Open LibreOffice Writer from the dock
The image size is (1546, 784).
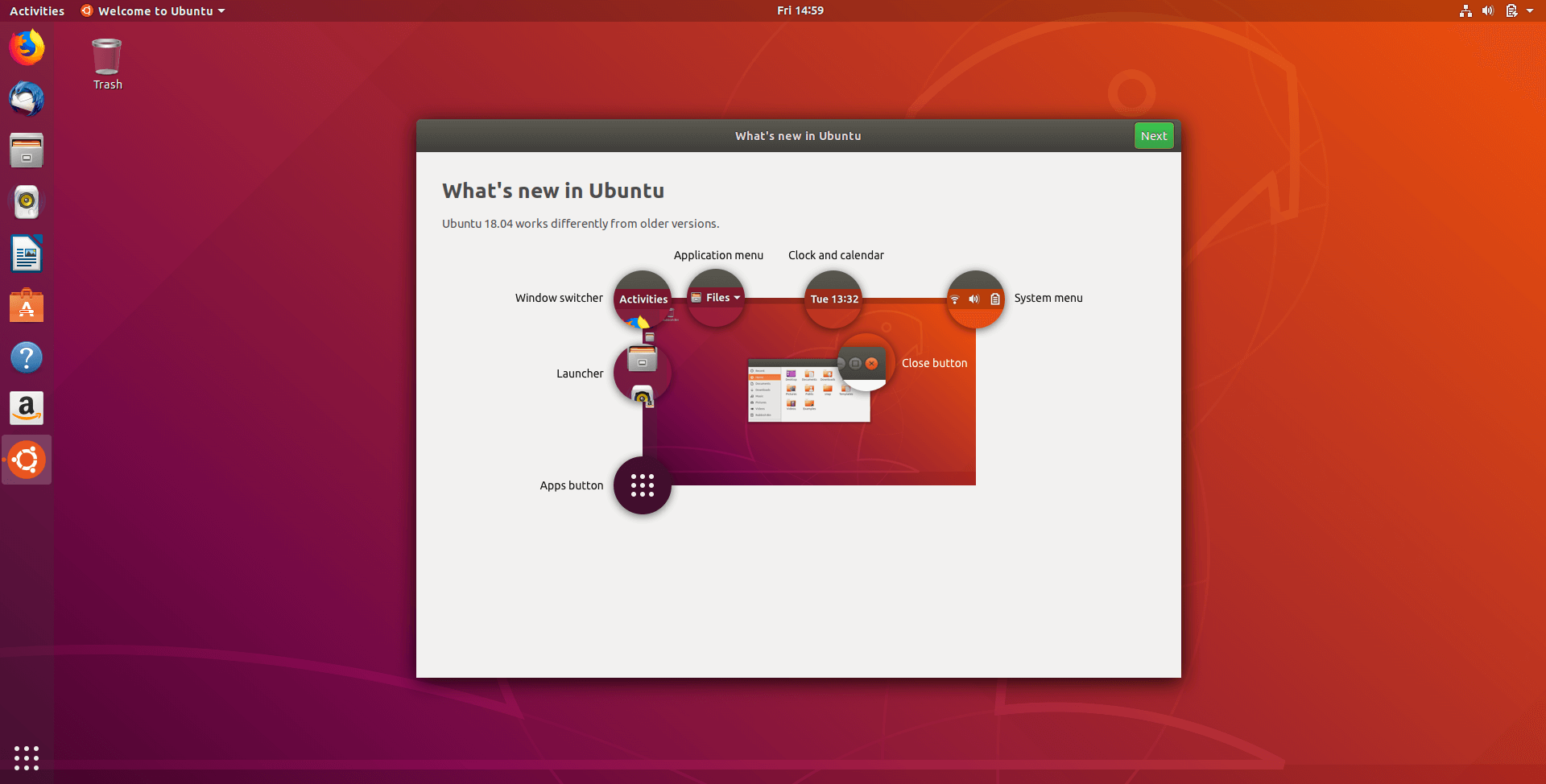point(27,254)
